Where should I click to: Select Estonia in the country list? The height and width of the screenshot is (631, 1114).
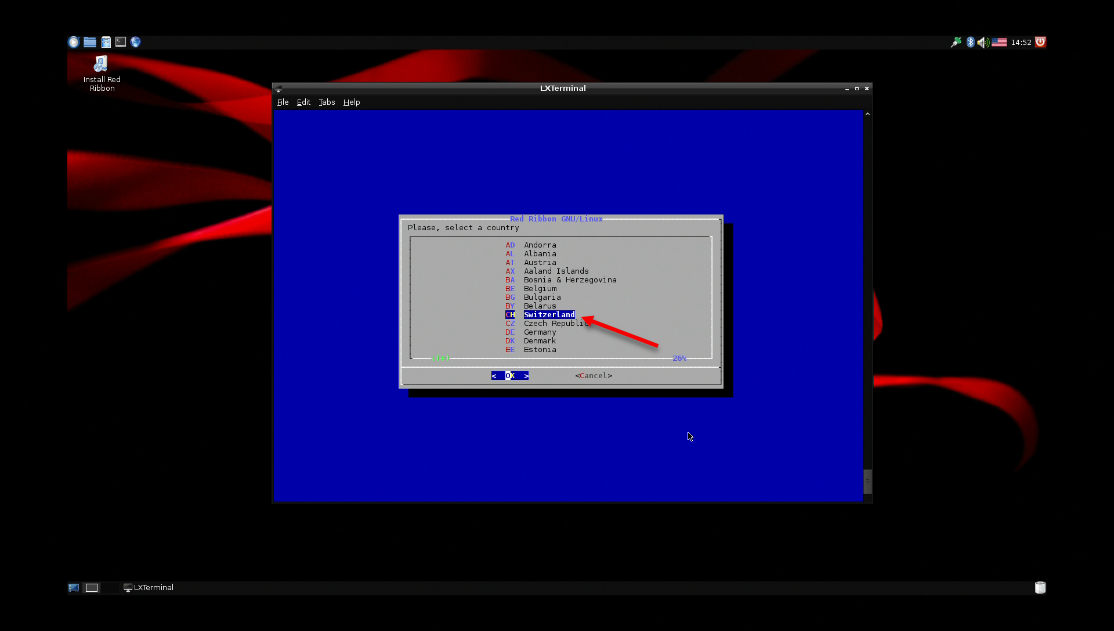tap(531, 350)
